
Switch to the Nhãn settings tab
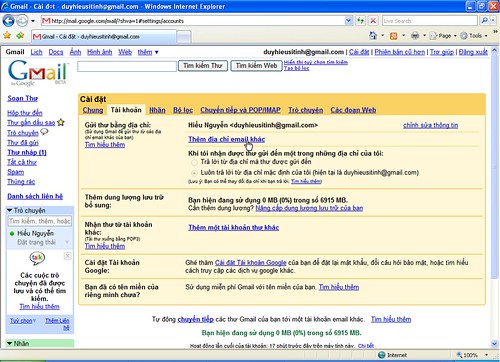[x=157, y=110]
